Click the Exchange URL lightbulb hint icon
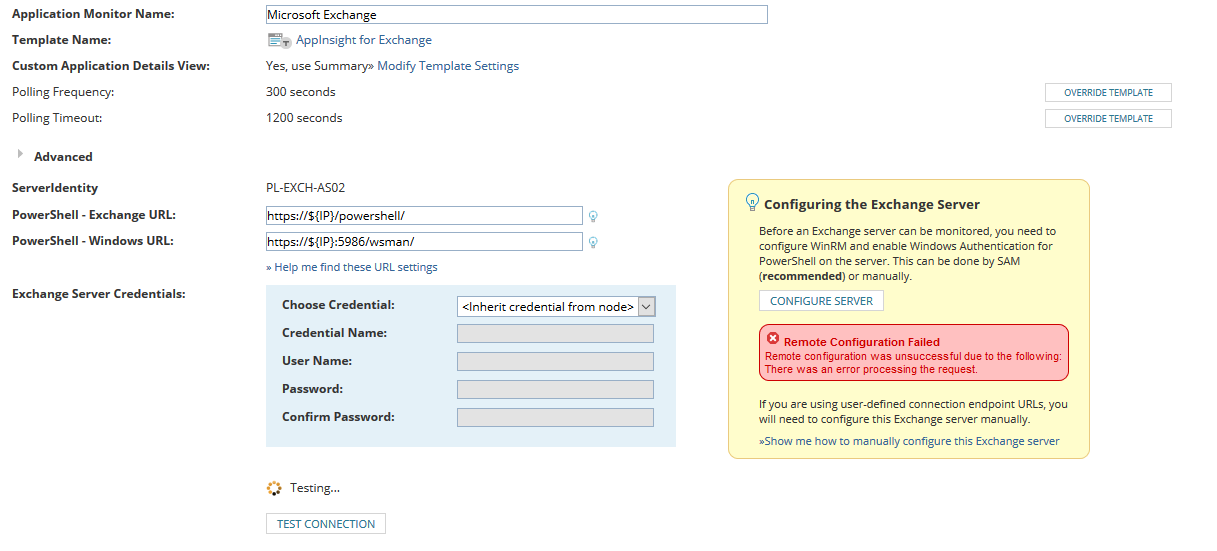This screenshot has height=551, width=1217. point(593,216)
